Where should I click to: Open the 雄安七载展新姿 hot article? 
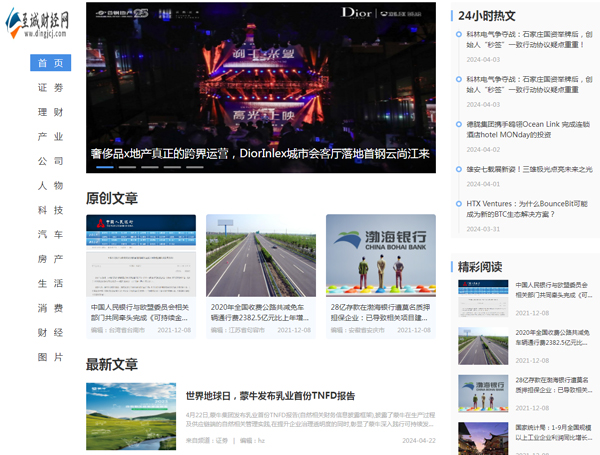pos(529,169)
